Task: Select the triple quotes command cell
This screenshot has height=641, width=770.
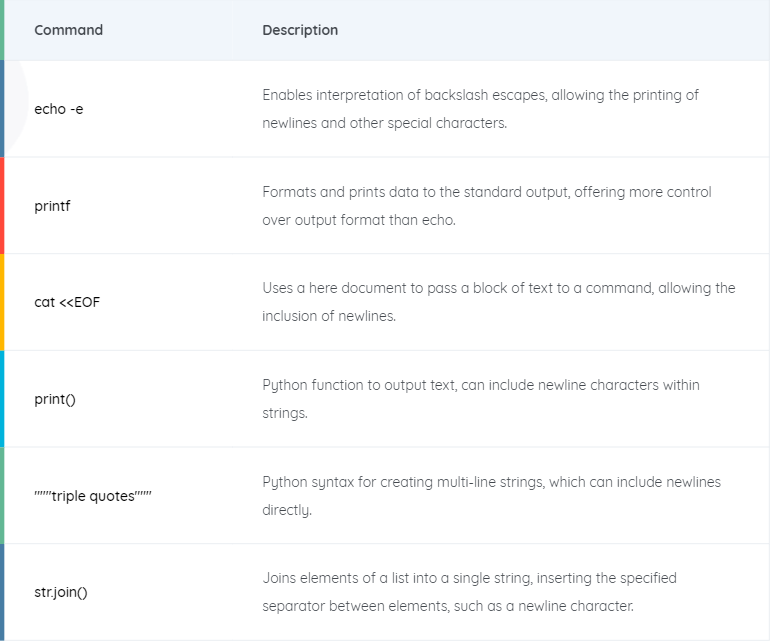Action: [x=93, y=496]
